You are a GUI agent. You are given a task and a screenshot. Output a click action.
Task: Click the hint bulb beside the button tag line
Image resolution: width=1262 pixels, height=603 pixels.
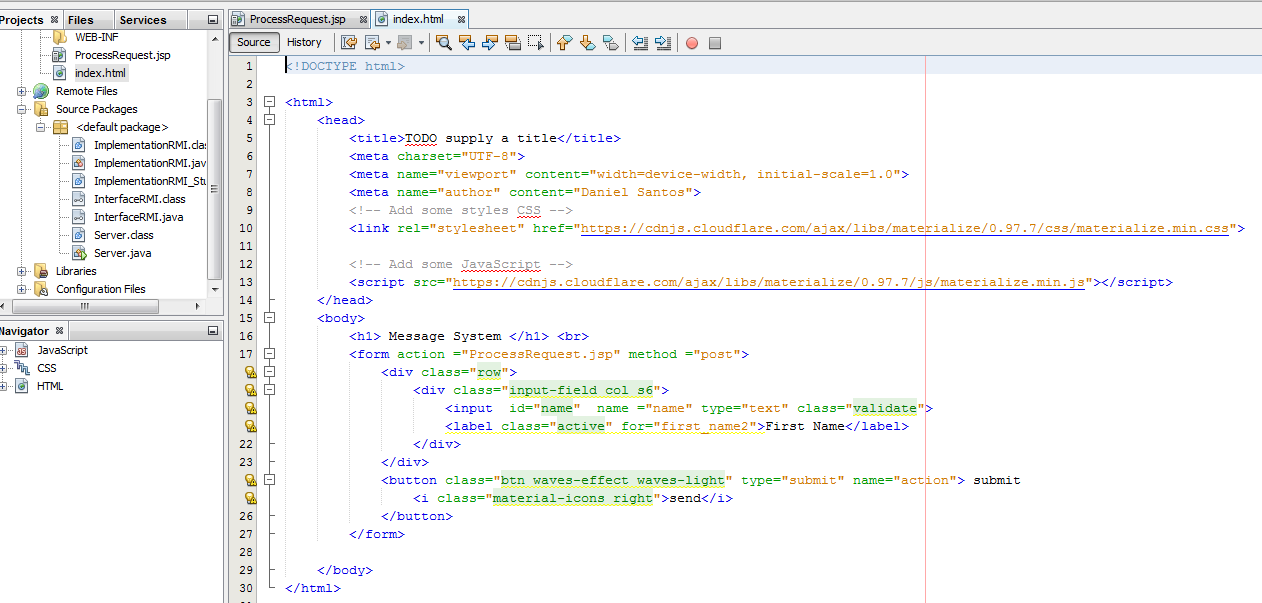click(x=251, y=480)
